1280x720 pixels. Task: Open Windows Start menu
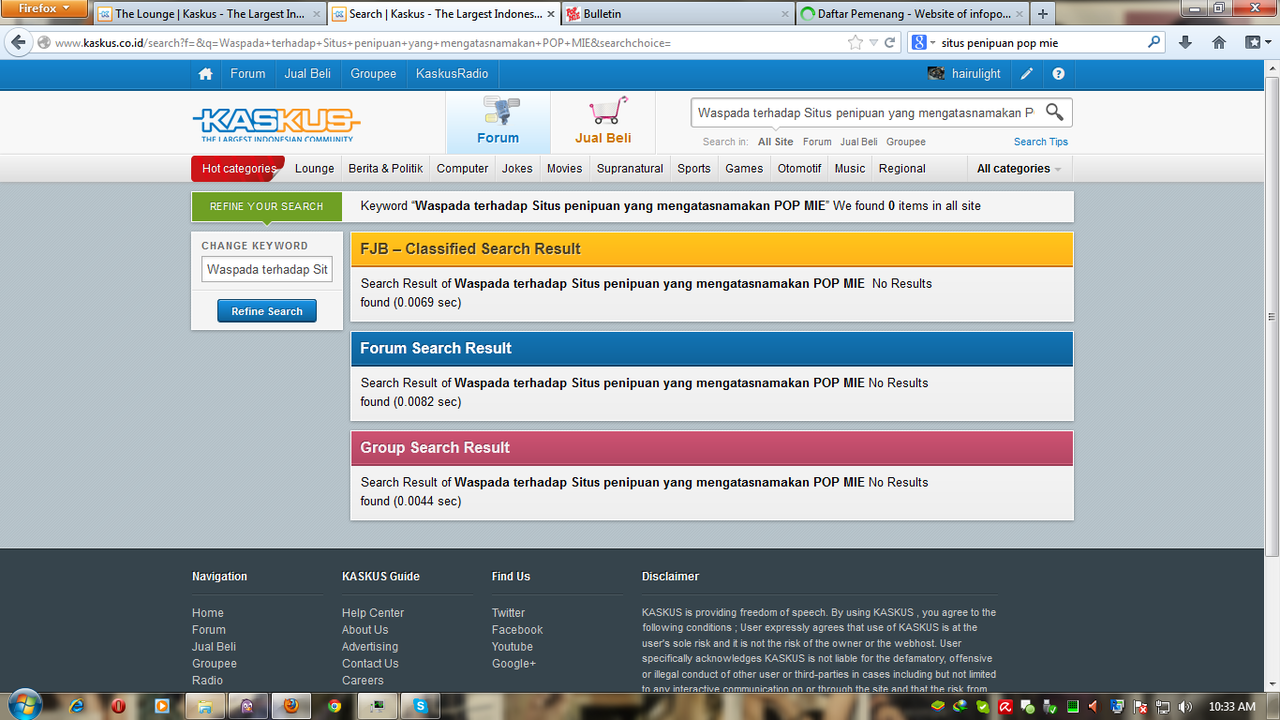pos(24,705)
